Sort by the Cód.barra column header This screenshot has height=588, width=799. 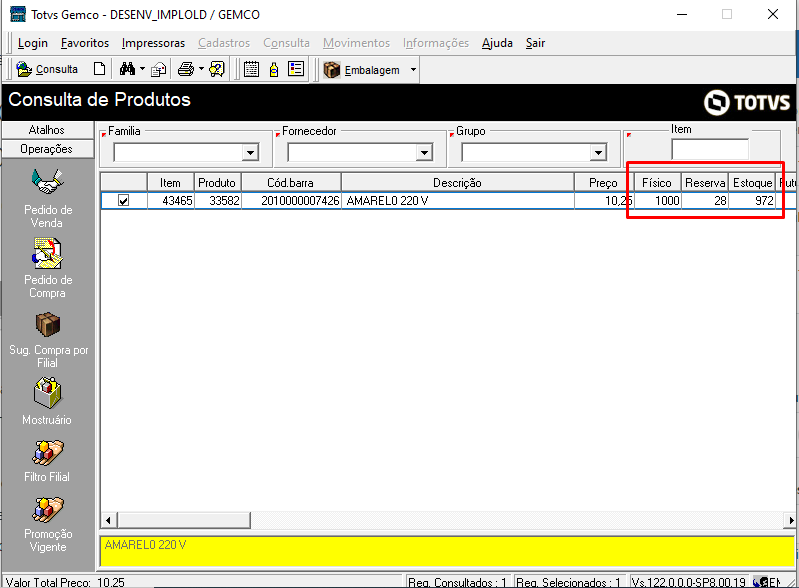pyautogui.click(x=291, y=182)
